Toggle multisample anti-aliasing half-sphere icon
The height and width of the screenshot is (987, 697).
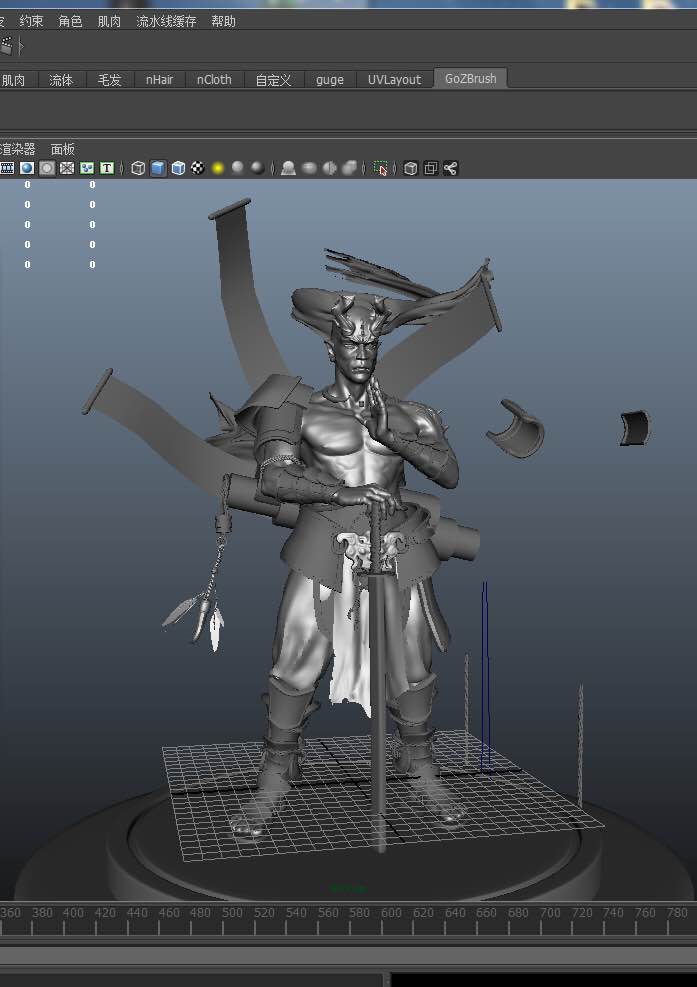click(329, 168)
